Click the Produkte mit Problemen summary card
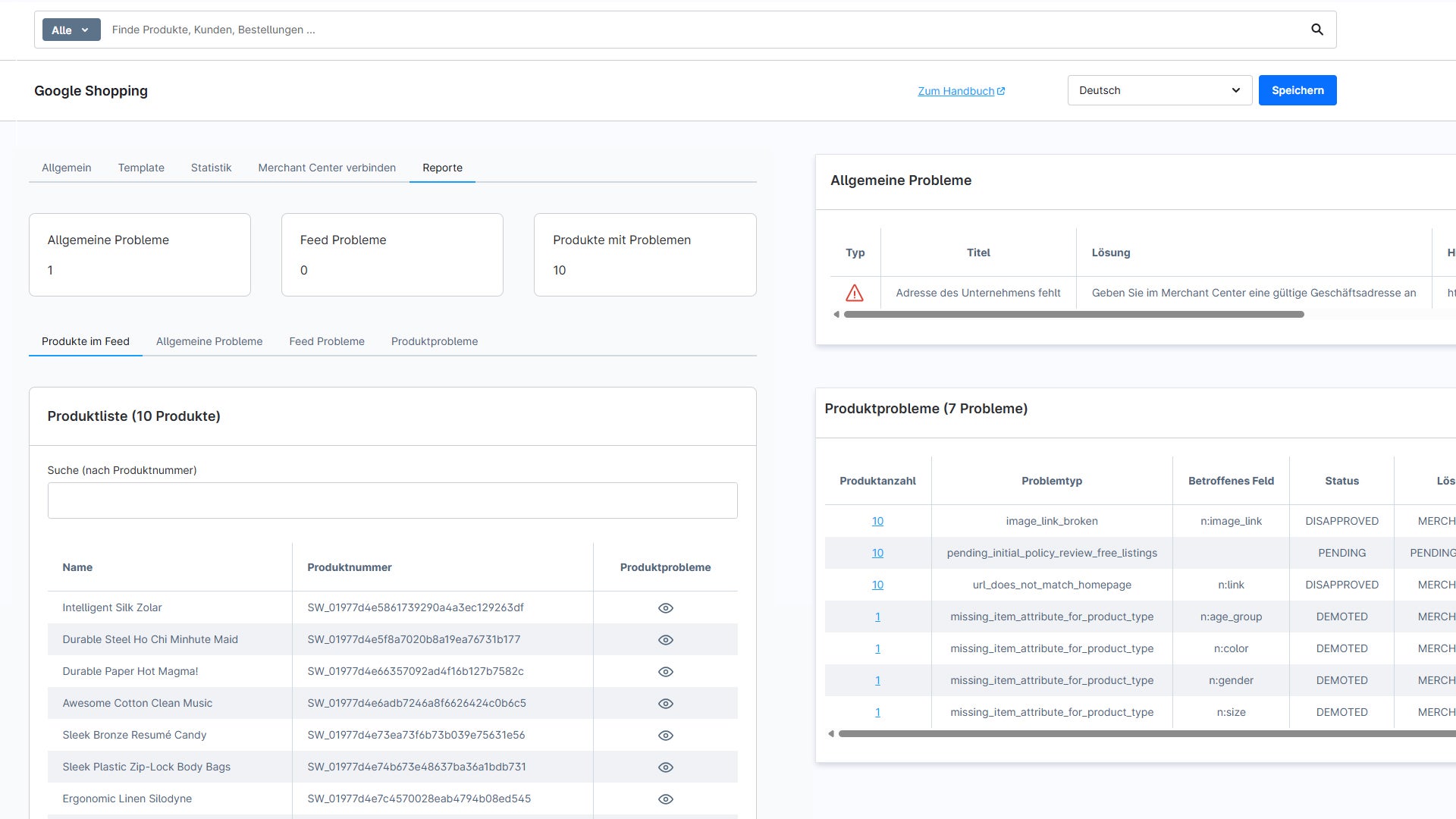The width and height of the screenshot is (1456, 819). 645,255
